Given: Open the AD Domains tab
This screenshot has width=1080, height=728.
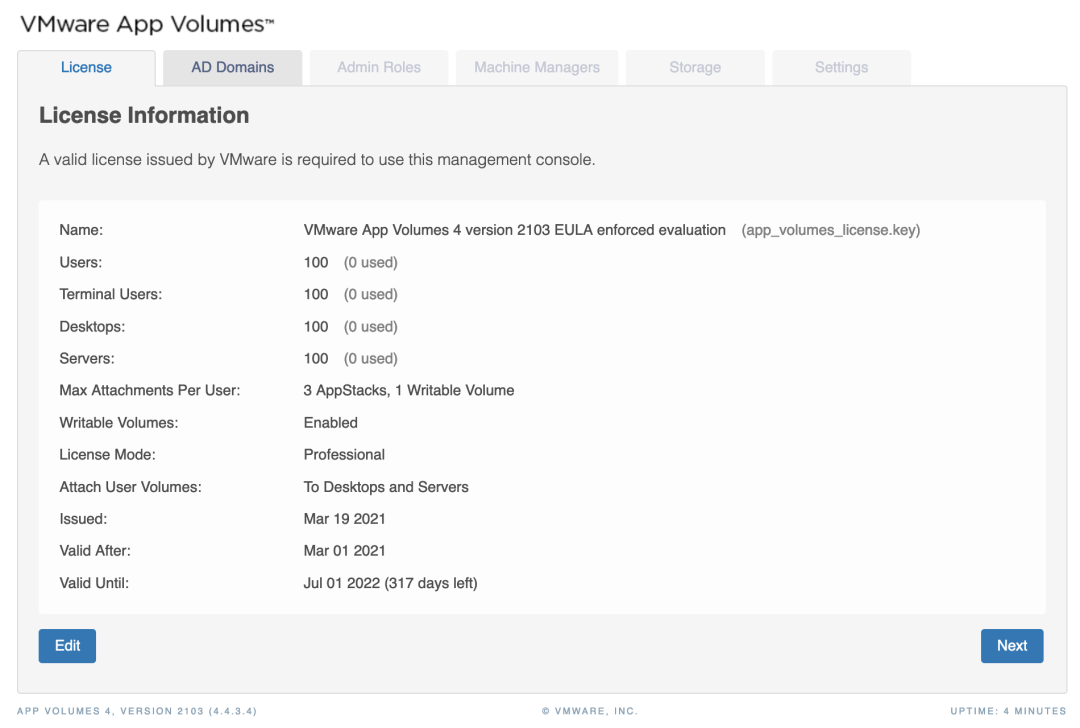Looking at the screenshot, I should [x=232, y=68].
